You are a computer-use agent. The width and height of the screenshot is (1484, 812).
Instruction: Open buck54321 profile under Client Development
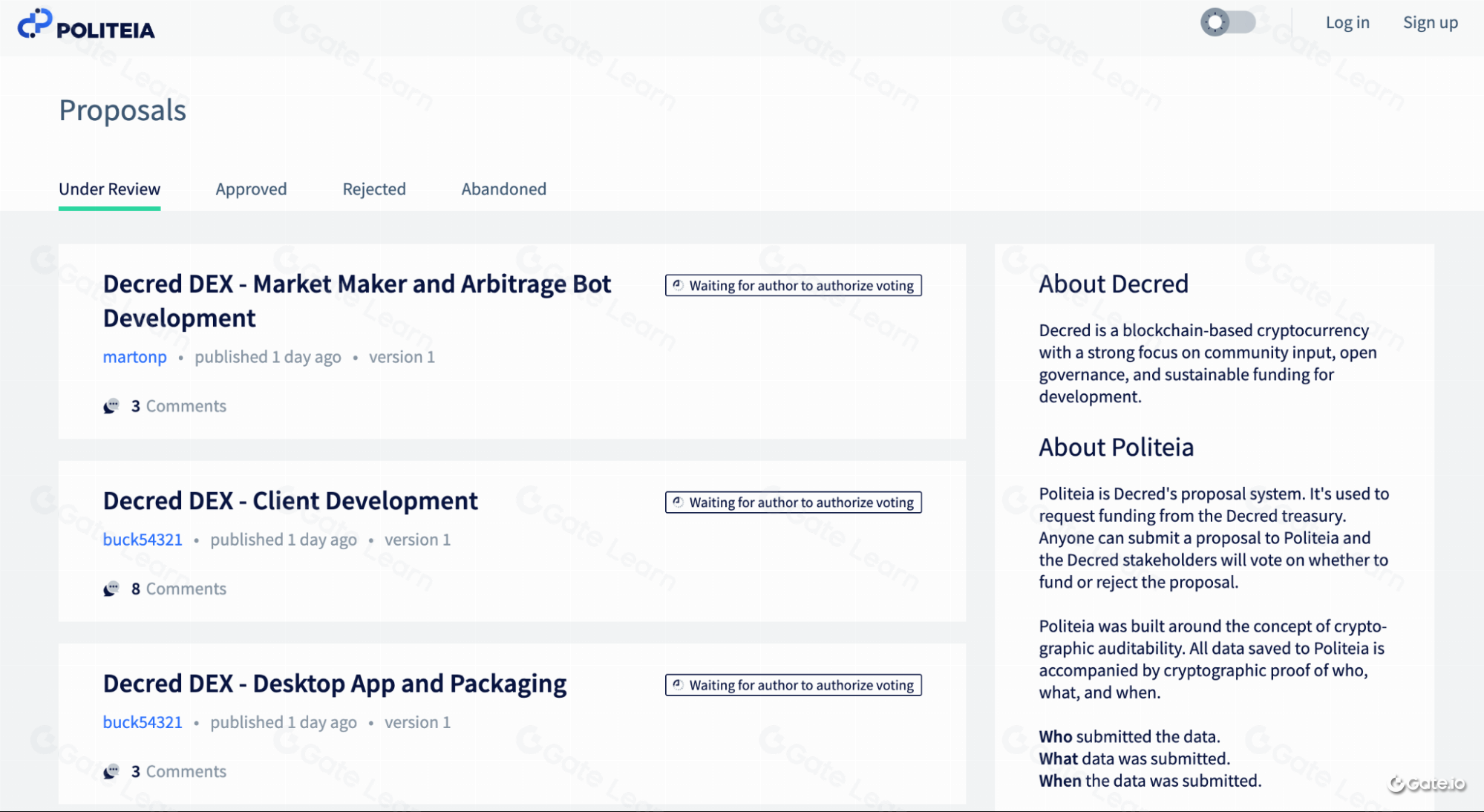click(x=143, y=540)
